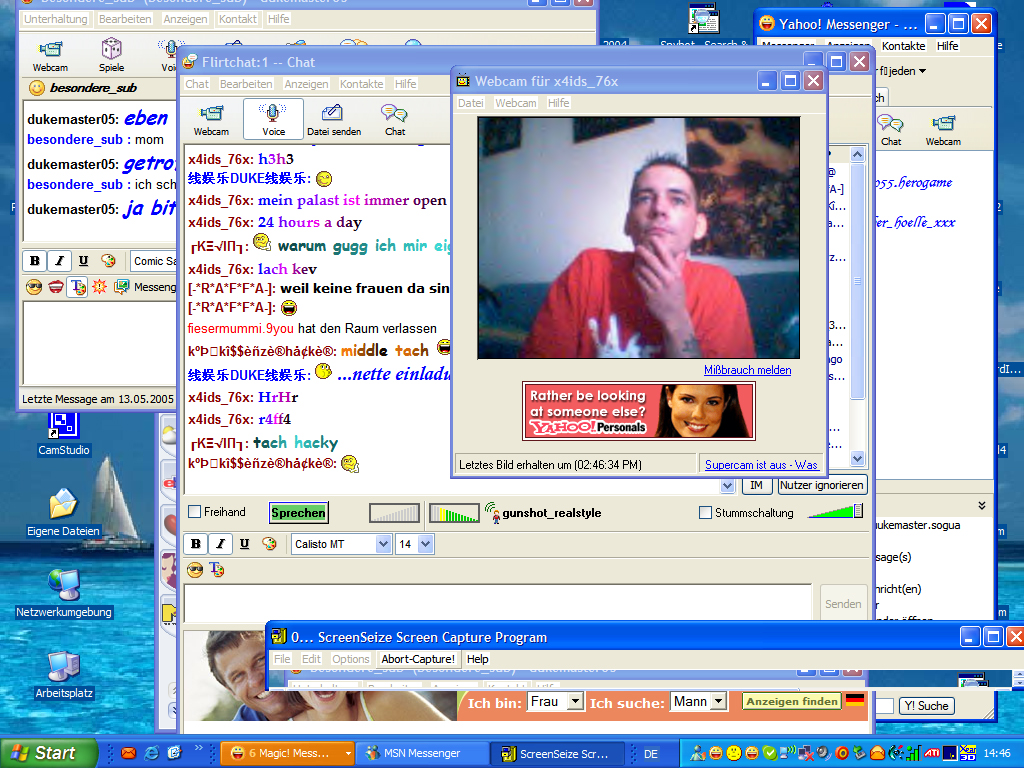The height and width of the screenshot is (768, 1024).
Task: Open the Calisto MT font dropdown
Action: tap(383, 544)
